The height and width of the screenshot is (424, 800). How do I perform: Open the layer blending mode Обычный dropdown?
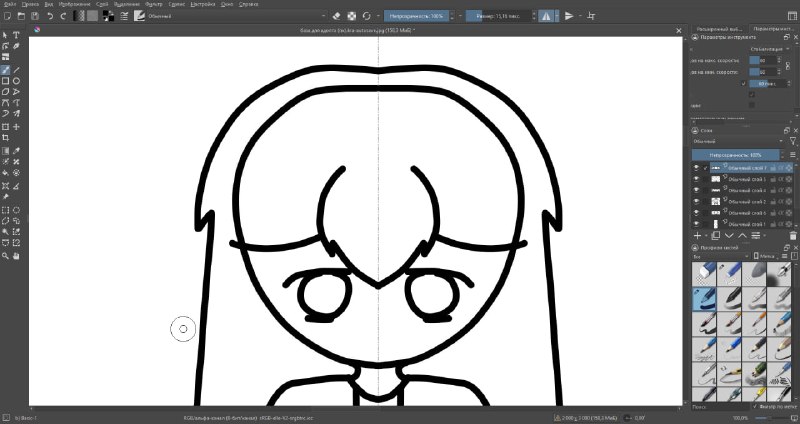pos(738,141)
